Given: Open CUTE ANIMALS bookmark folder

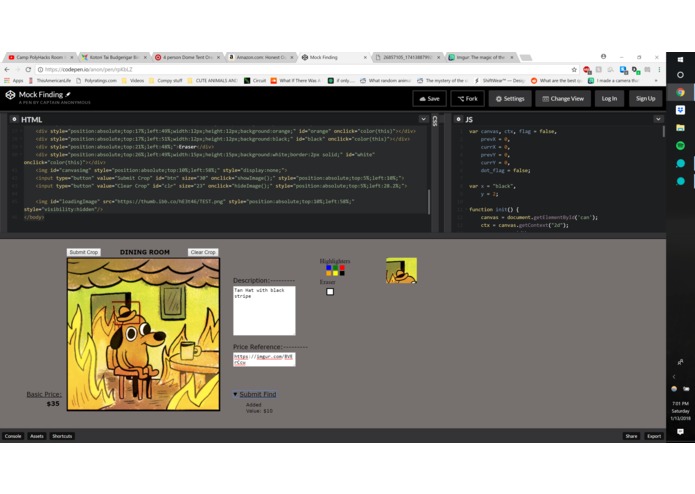Looking at the screenshot, I should [x=213, y=81].
